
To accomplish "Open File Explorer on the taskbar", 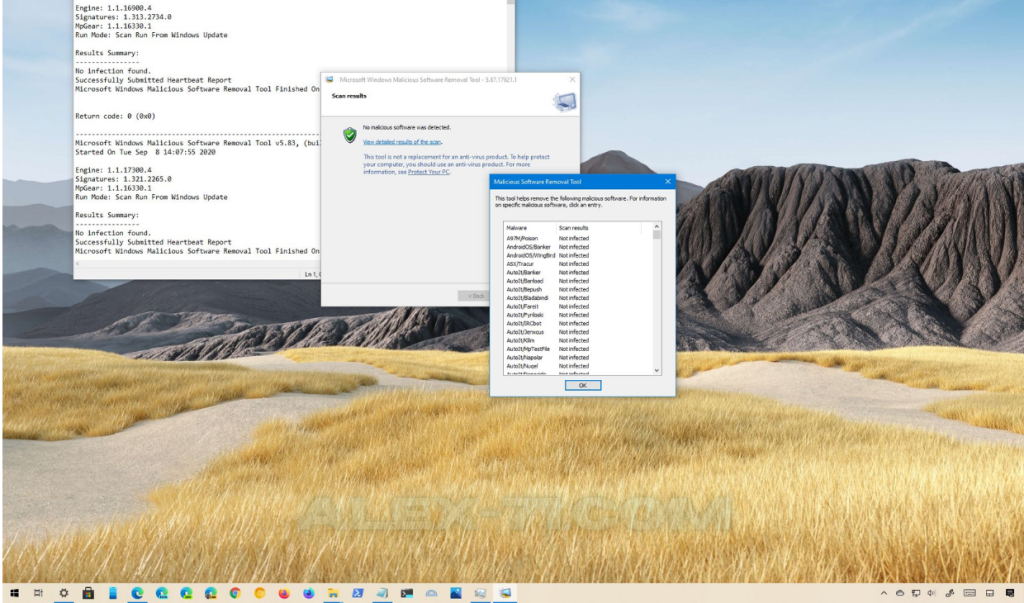I will click(333, 592).
